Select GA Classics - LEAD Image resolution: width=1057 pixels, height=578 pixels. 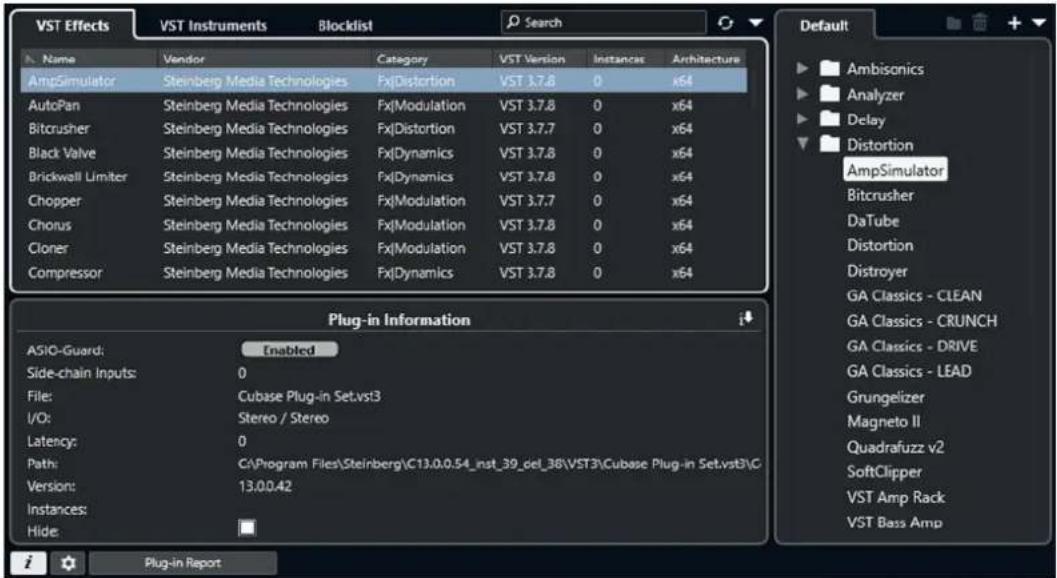[909, 372]
